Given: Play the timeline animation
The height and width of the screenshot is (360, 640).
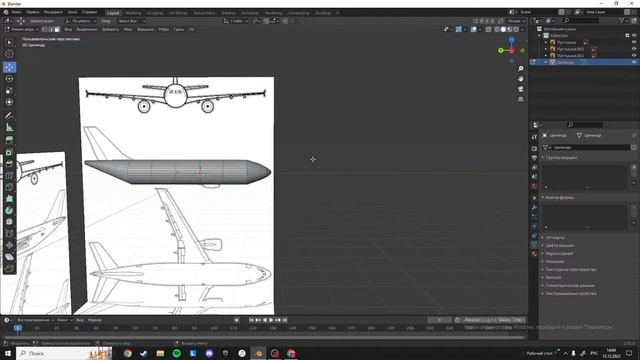Looking at the screenshot, I should point(271,320).
